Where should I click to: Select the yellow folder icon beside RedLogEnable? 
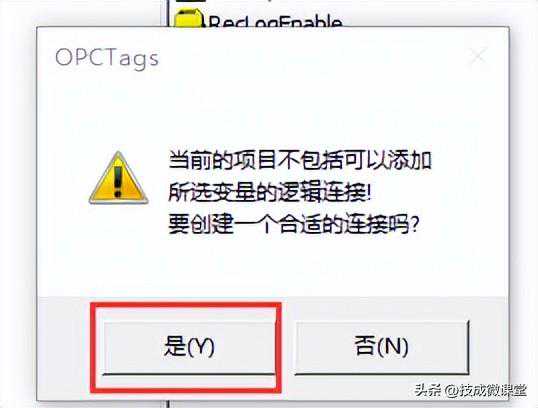coord(189,19)
